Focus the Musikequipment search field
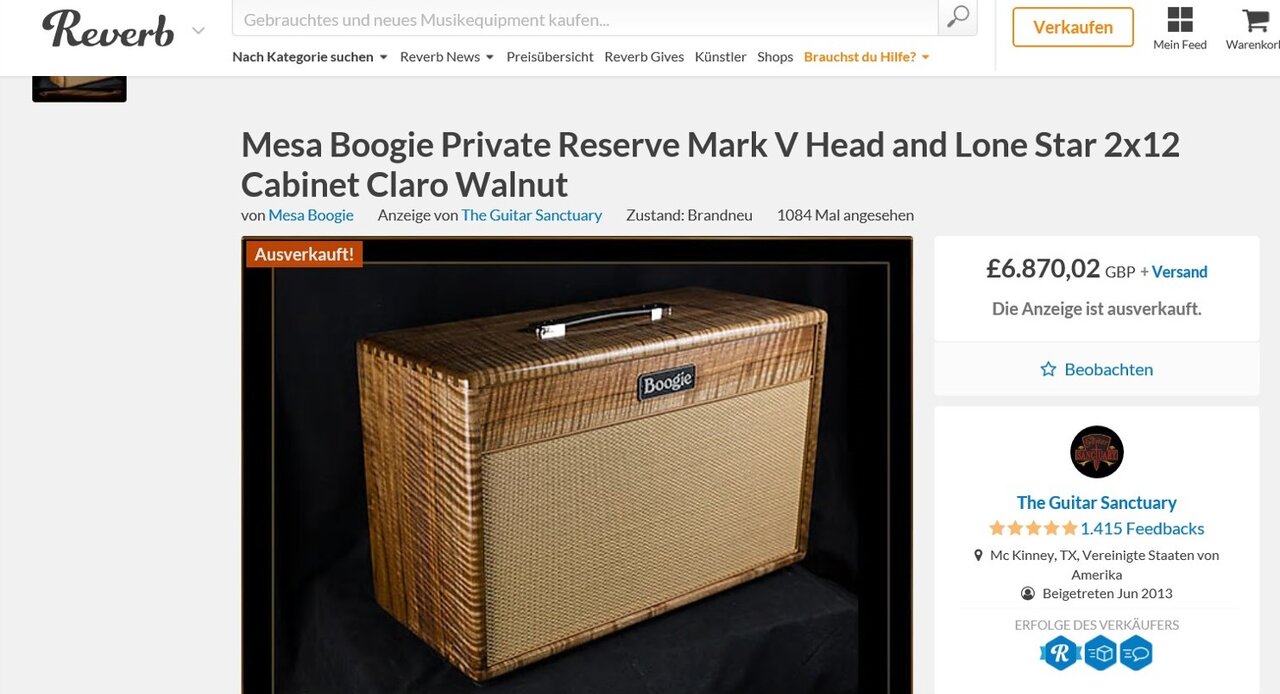This screenshot has width=1280, height=694. tap(585, 18)
